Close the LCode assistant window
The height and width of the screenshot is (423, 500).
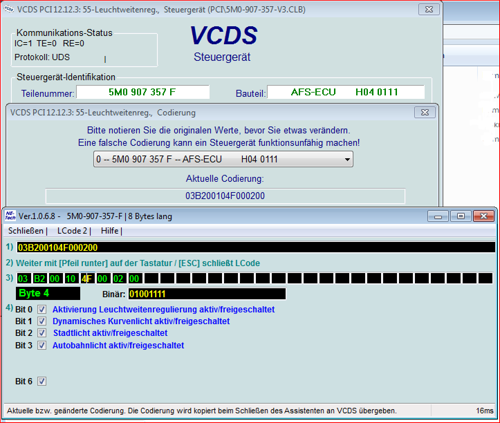483,216
